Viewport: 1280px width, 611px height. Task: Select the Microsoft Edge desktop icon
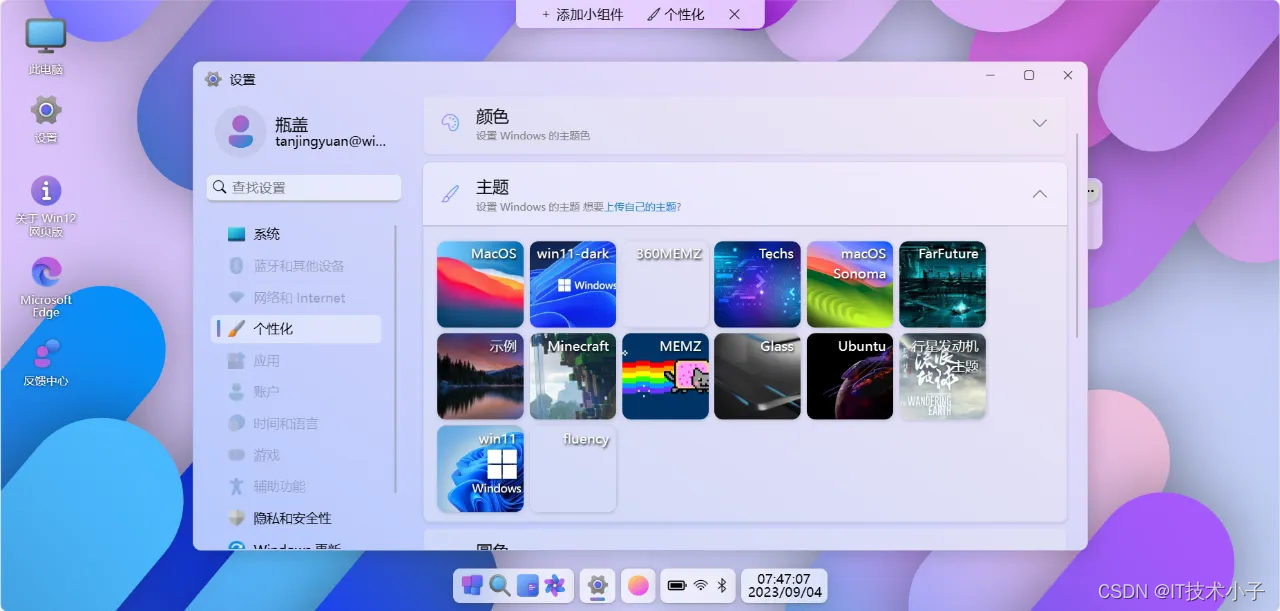(46, 287)
